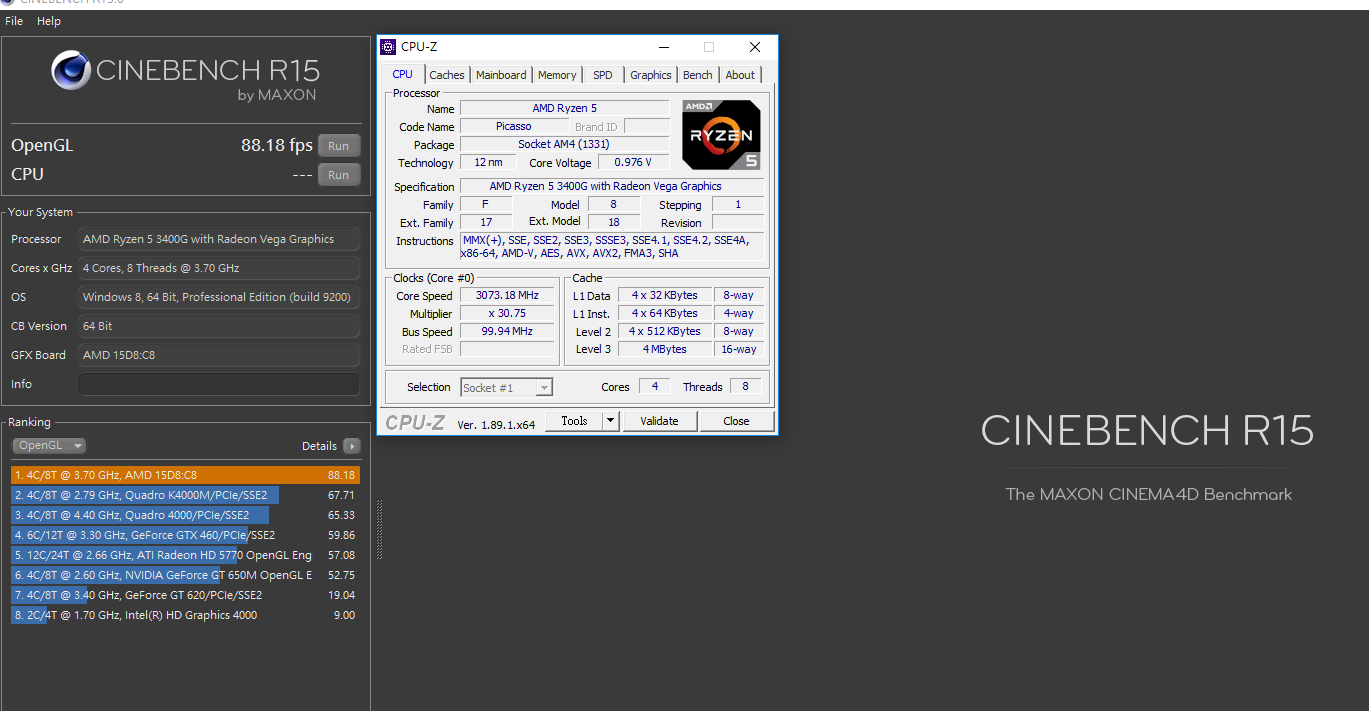Open the File menu in Cinebench
Image resolution: width=1369 pixels, height=711 pixels.
click(x=14, y=21)
